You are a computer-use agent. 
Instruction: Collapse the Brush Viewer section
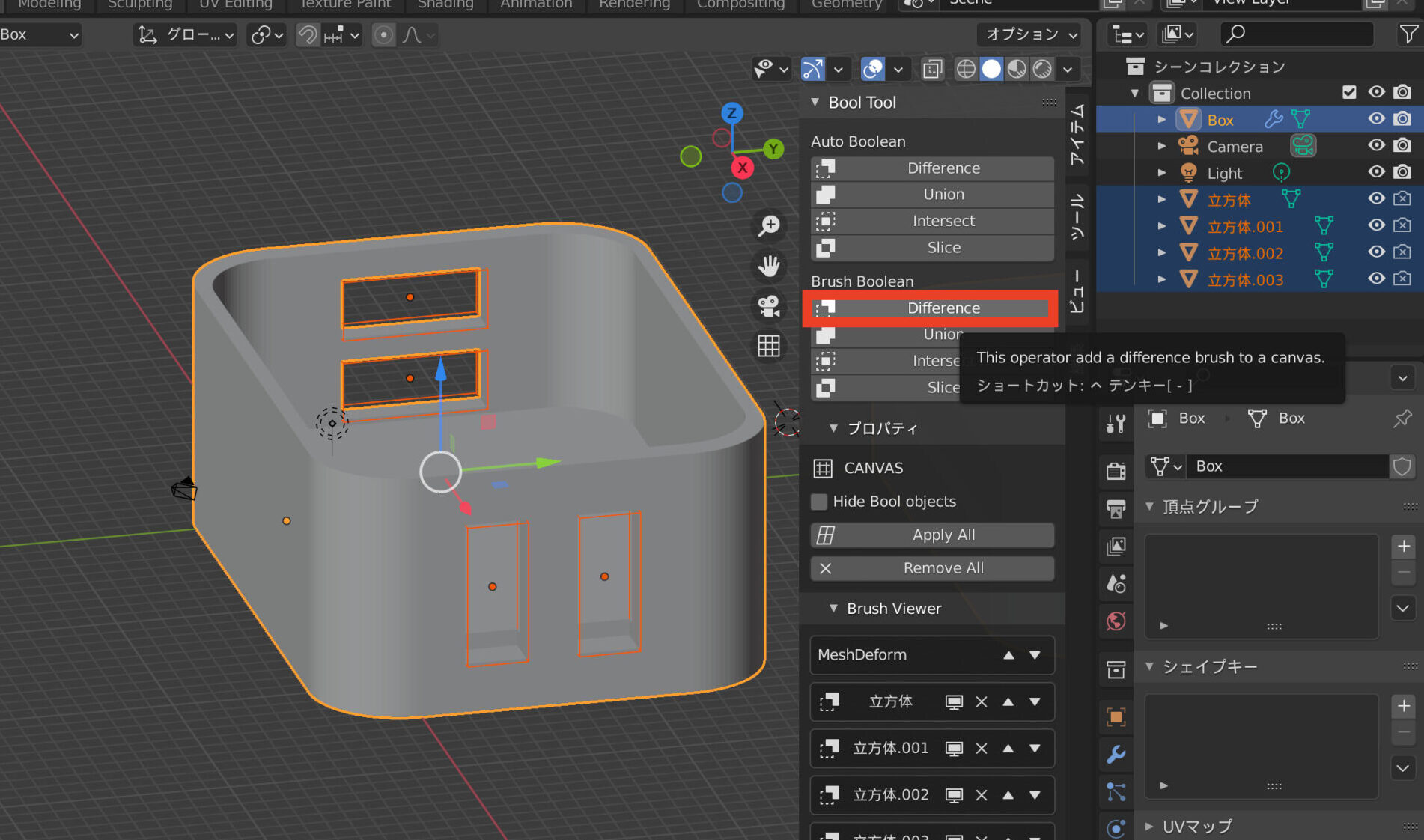[834, 609]
